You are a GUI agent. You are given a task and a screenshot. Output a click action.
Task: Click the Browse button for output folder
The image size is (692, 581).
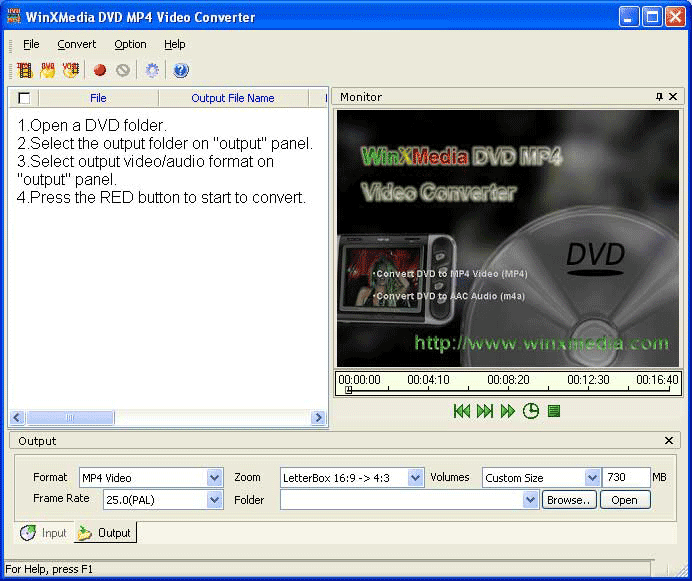pos(570,500)
